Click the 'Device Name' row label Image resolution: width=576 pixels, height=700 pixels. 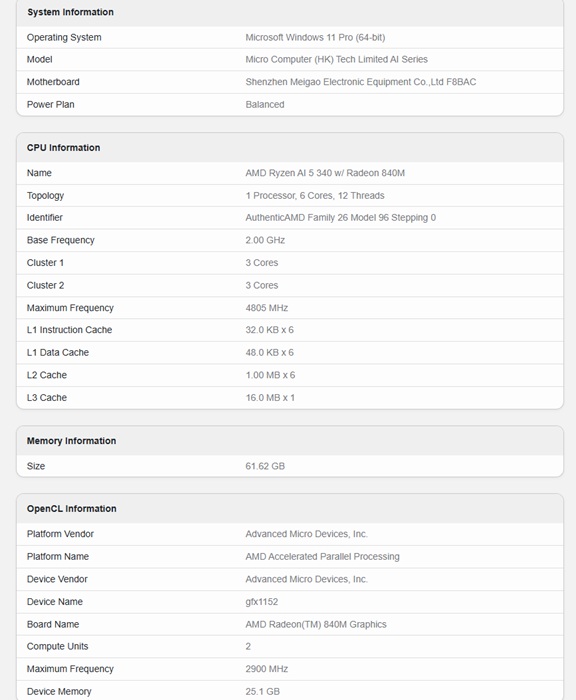click(54, 602)
